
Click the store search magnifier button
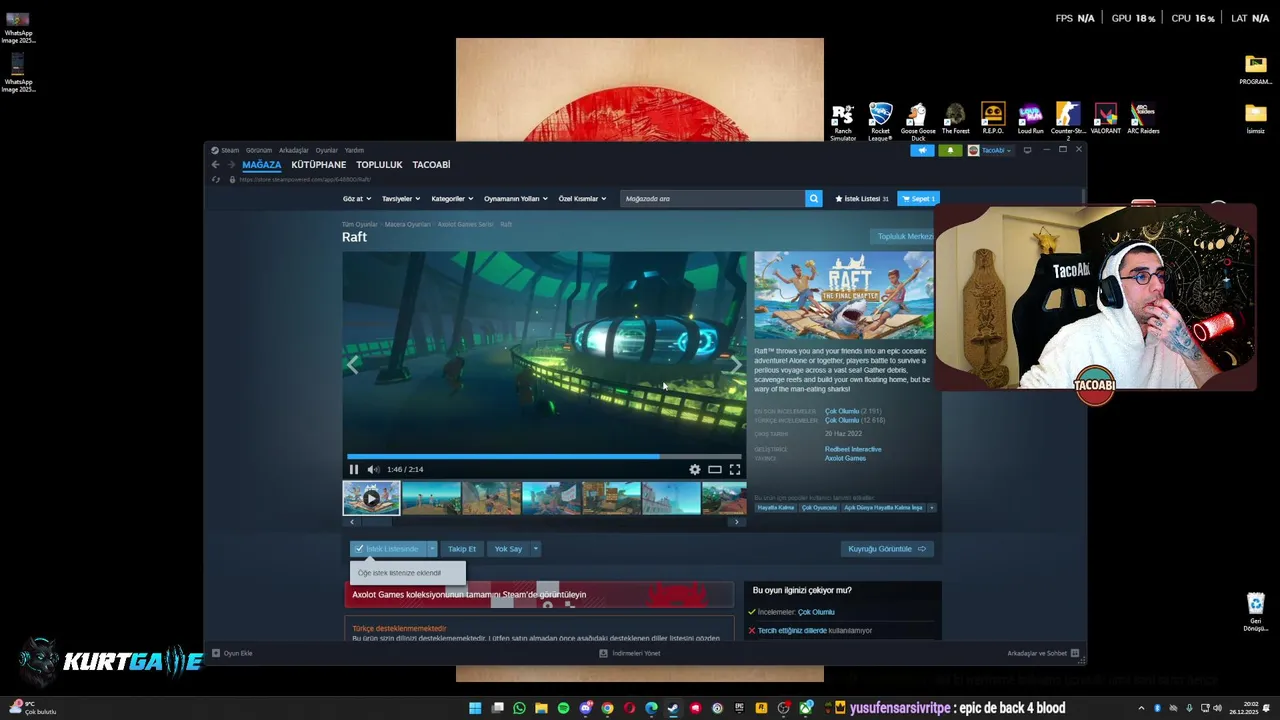[x=813, y=198]
